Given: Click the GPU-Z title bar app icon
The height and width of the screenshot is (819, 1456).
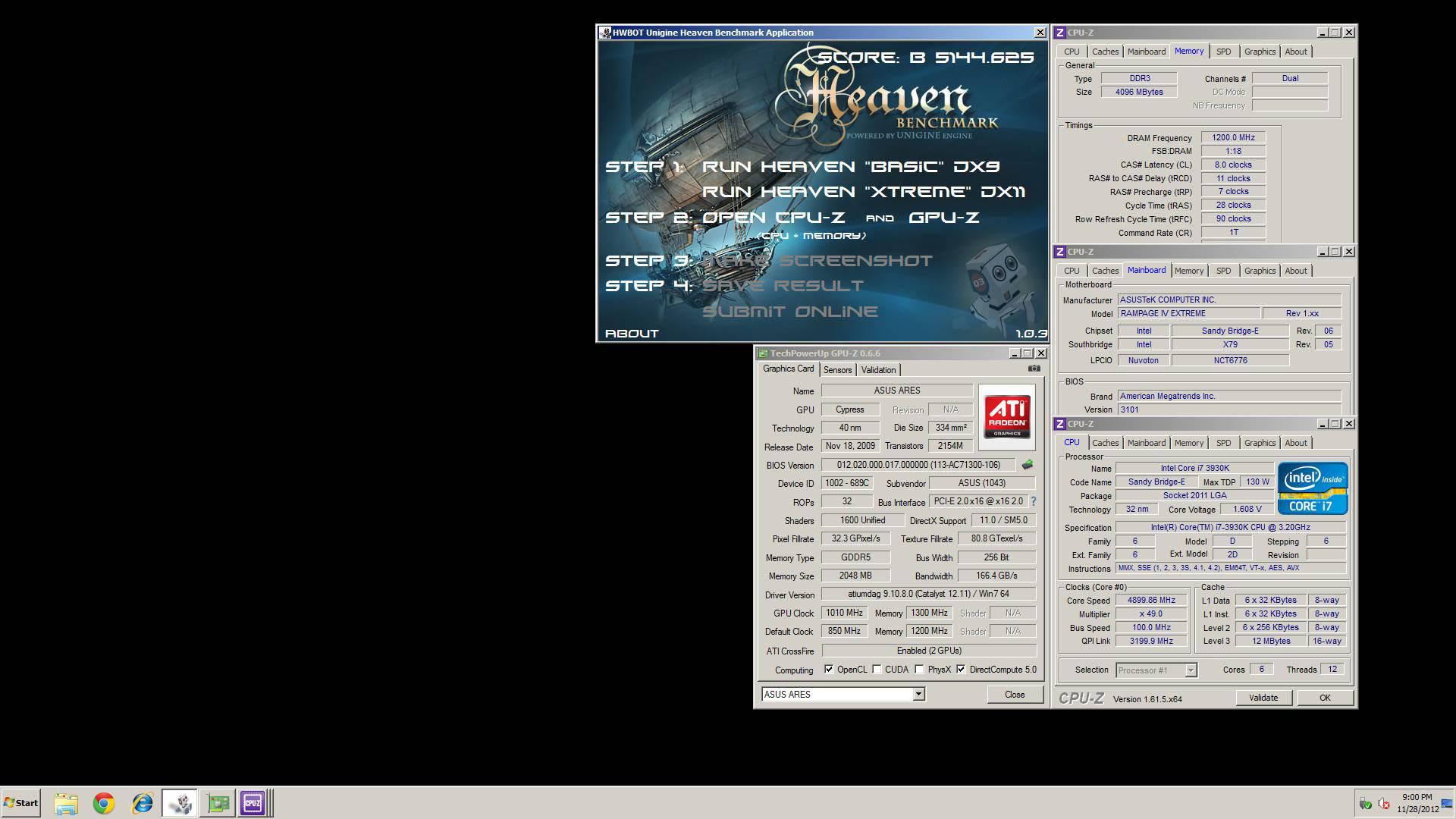Looking at the screenshot, I should point(763,353).
